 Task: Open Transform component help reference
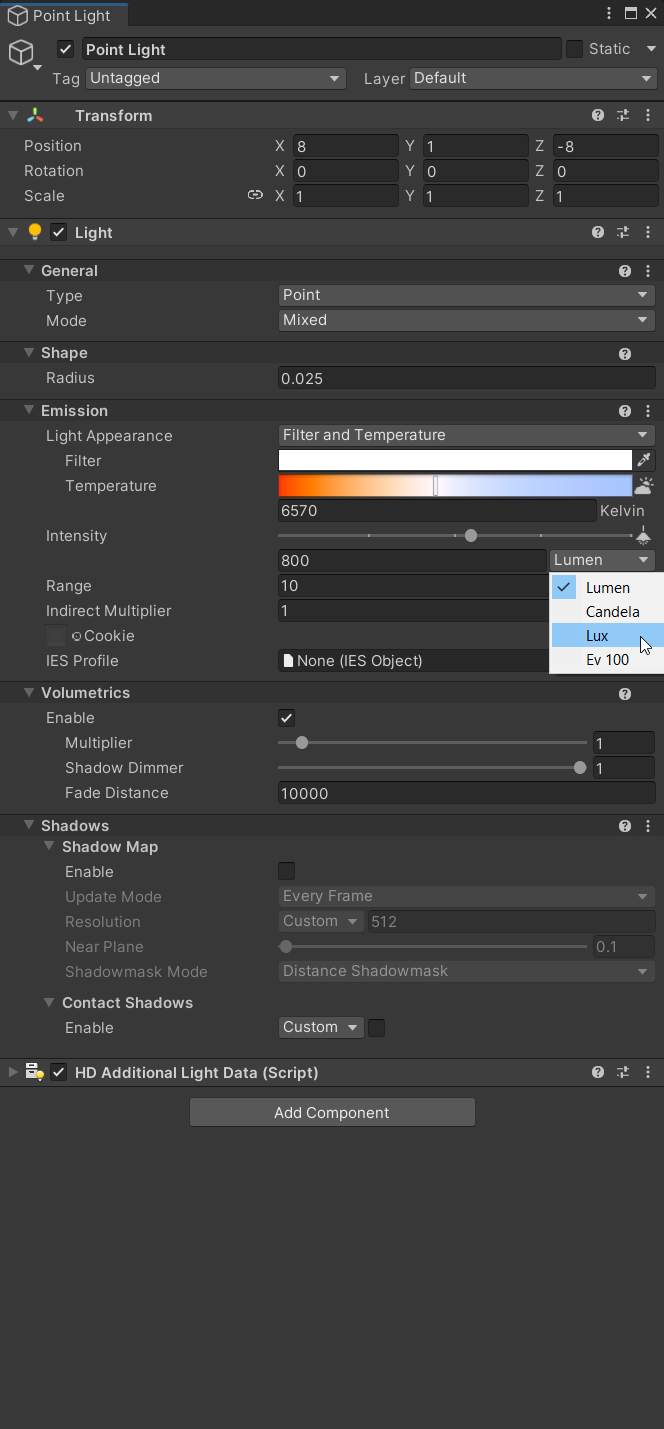[598, 116]
